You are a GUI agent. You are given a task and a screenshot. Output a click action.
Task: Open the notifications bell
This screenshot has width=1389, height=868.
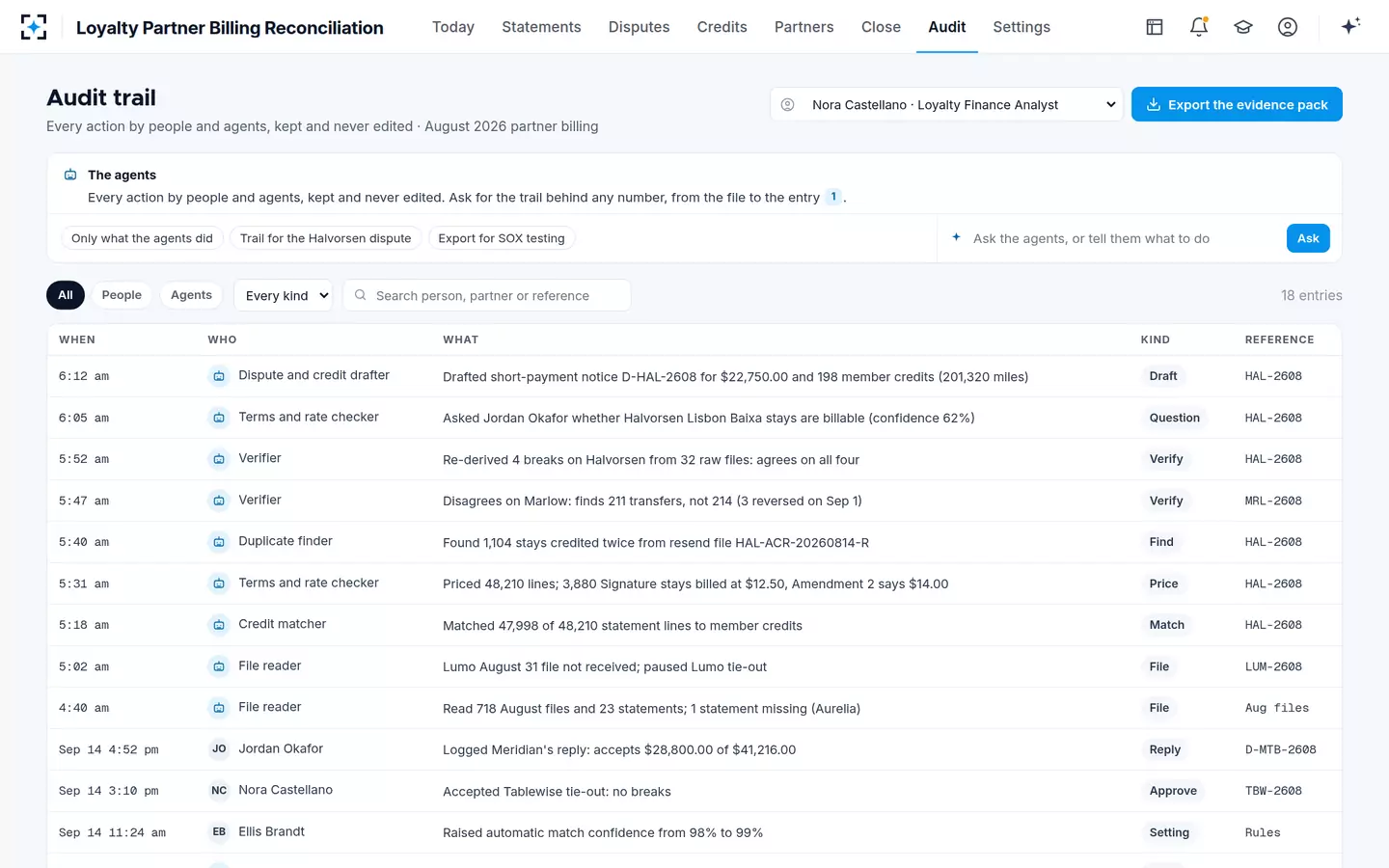point(1199,27)
